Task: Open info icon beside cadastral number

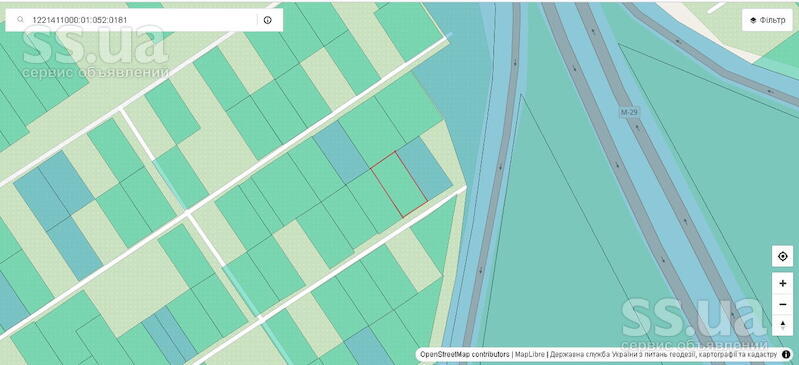Action: pos(268,20)
